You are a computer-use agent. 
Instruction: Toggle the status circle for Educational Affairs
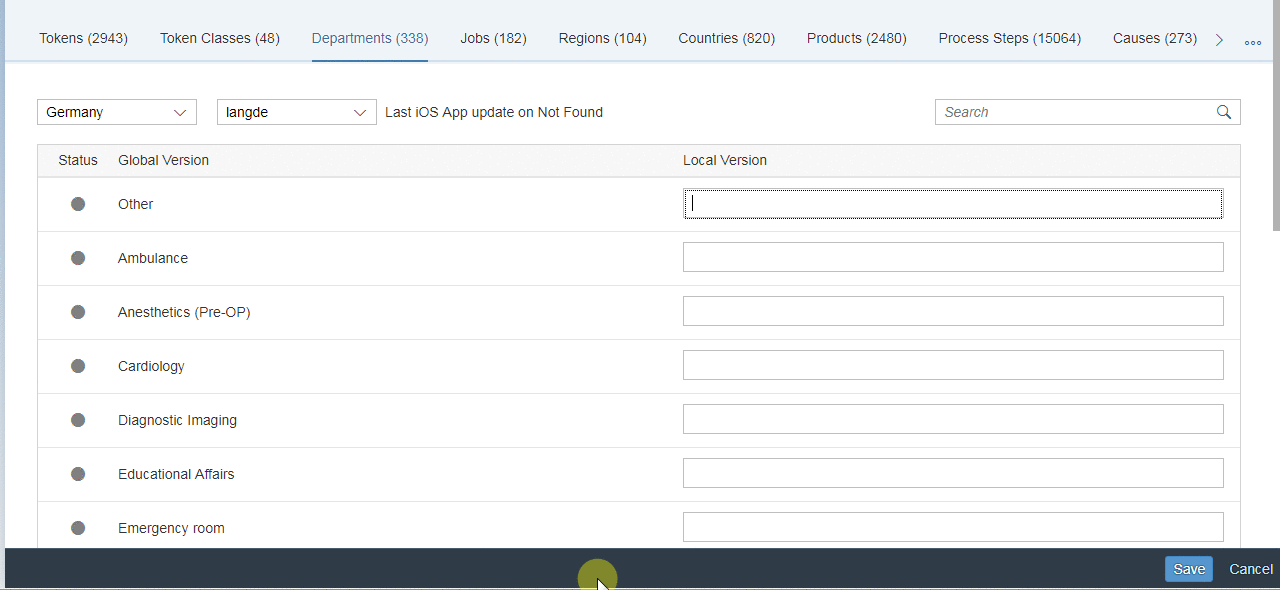[78, 473]
